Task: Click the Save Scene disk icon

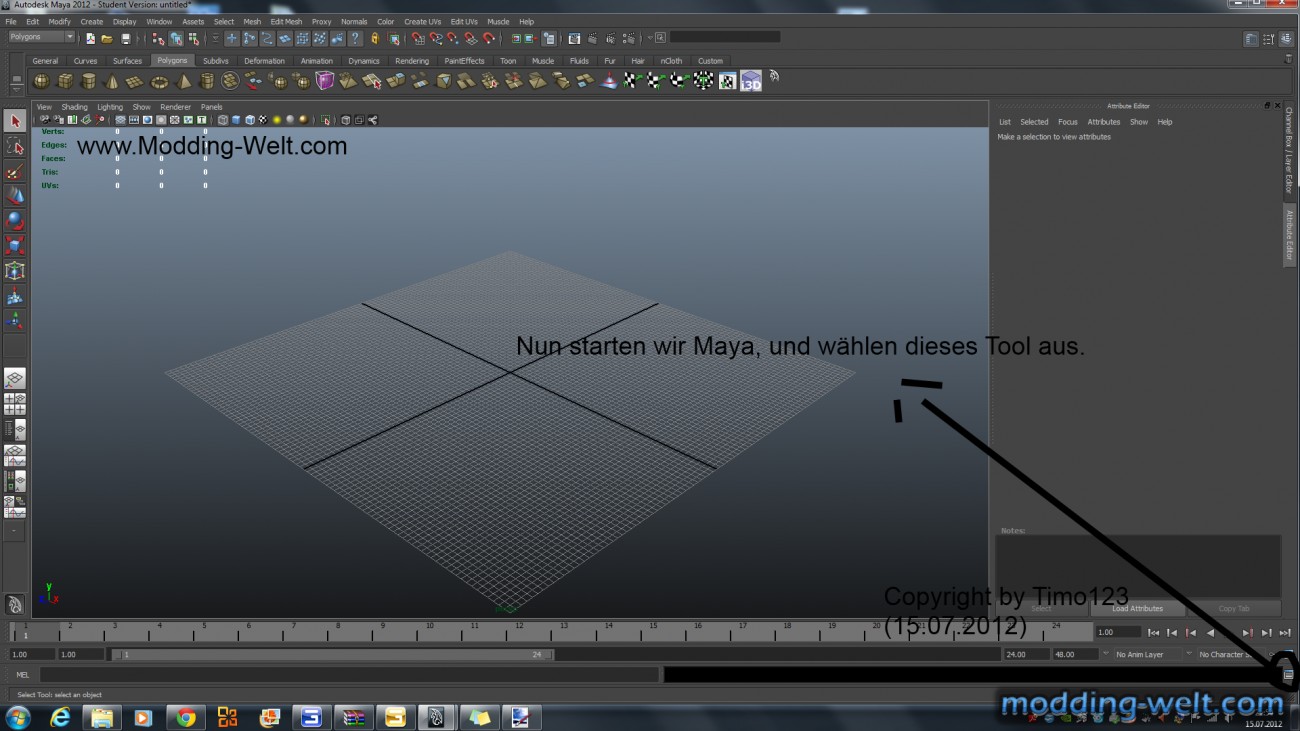Action: click(x=125, y=39)
